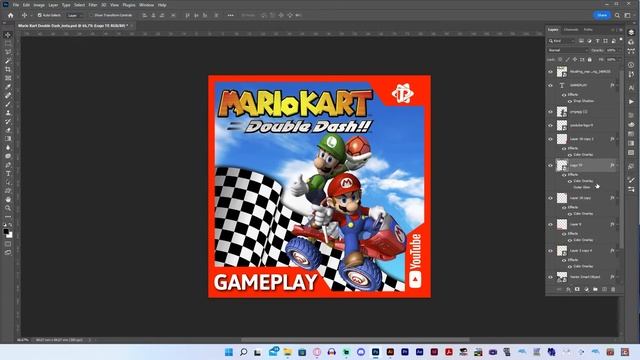Select the Crop tool
640x360 pixels.
(x=8, y=69)
